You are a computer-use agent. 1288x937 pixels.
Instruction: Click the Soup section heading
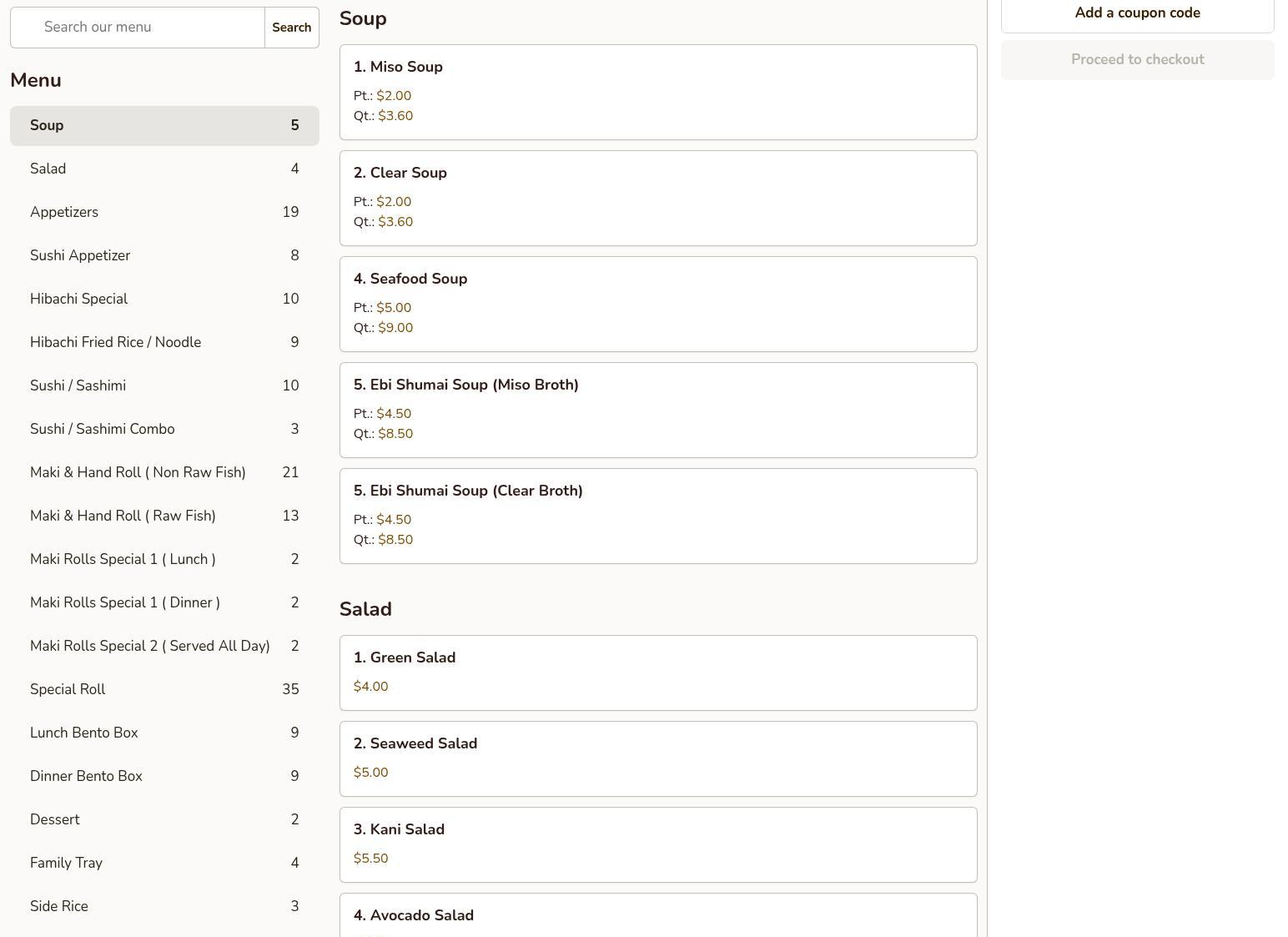coord(363,19)
